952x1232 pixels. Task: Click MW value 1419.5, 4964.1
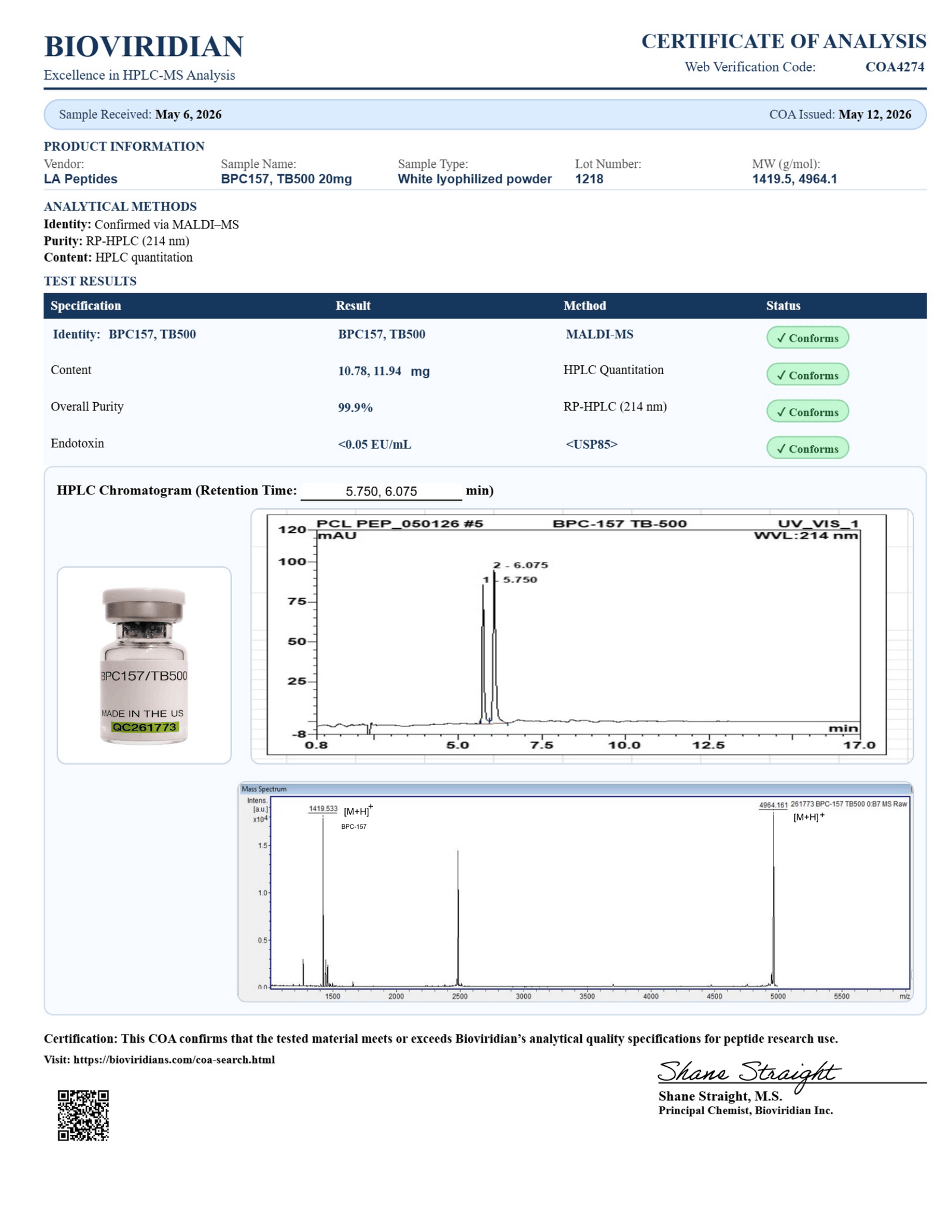coord(794,179)
